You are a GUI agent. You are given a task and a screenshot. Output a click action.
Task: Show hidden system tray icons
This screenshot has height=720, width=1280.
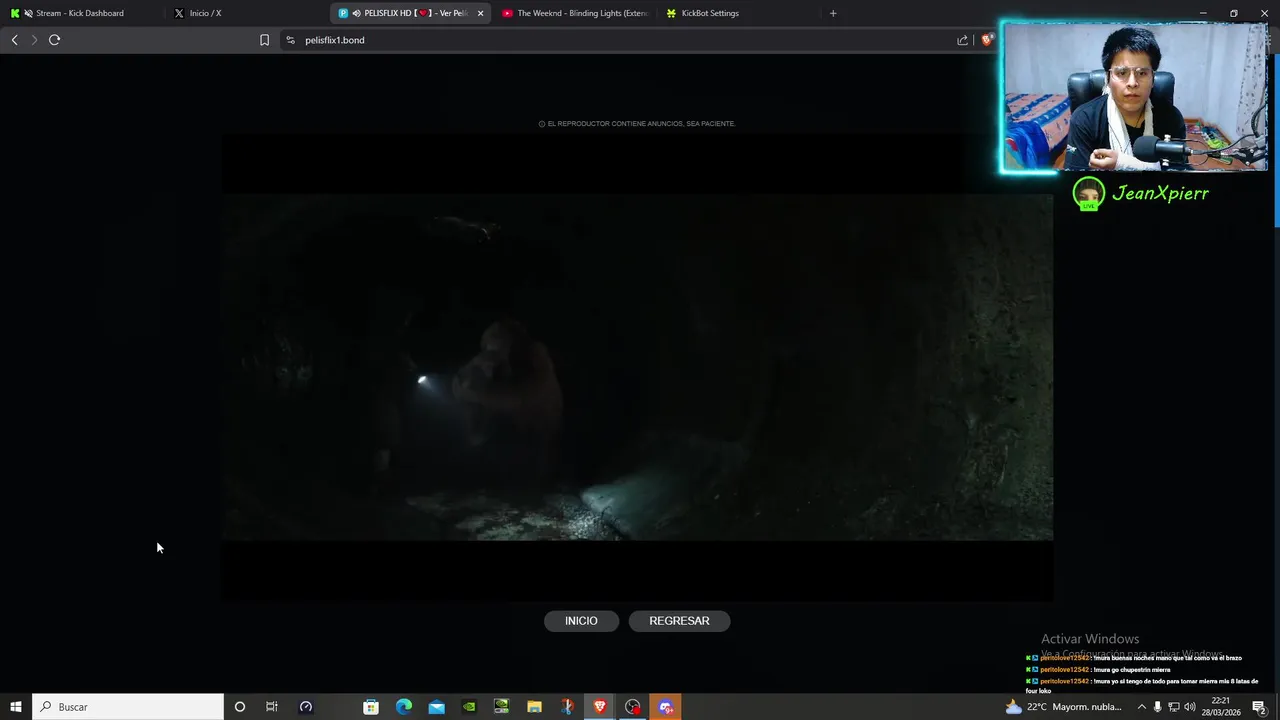point(1141,707)
